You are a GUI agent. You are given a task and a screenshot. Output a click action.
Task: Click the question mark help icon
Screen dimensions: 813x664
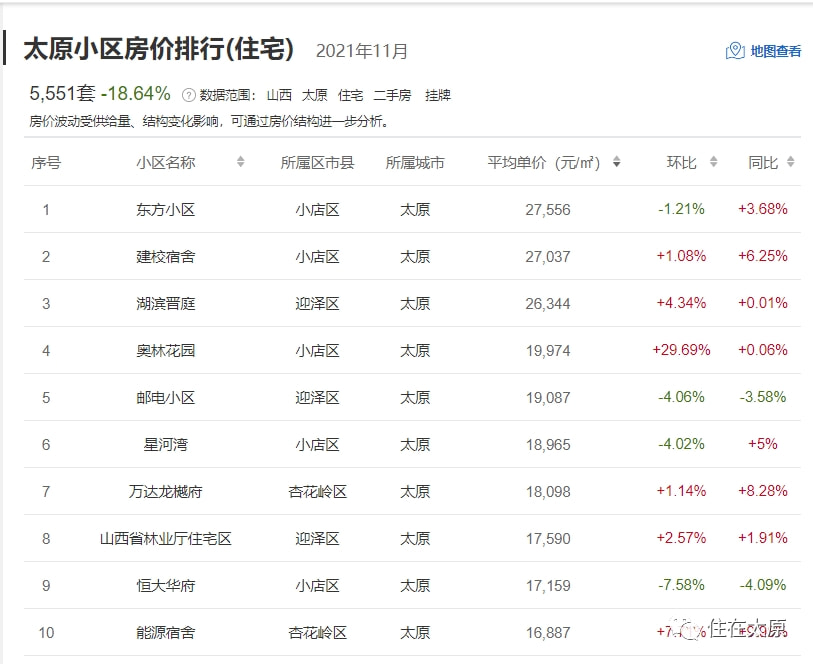(188, 95)
